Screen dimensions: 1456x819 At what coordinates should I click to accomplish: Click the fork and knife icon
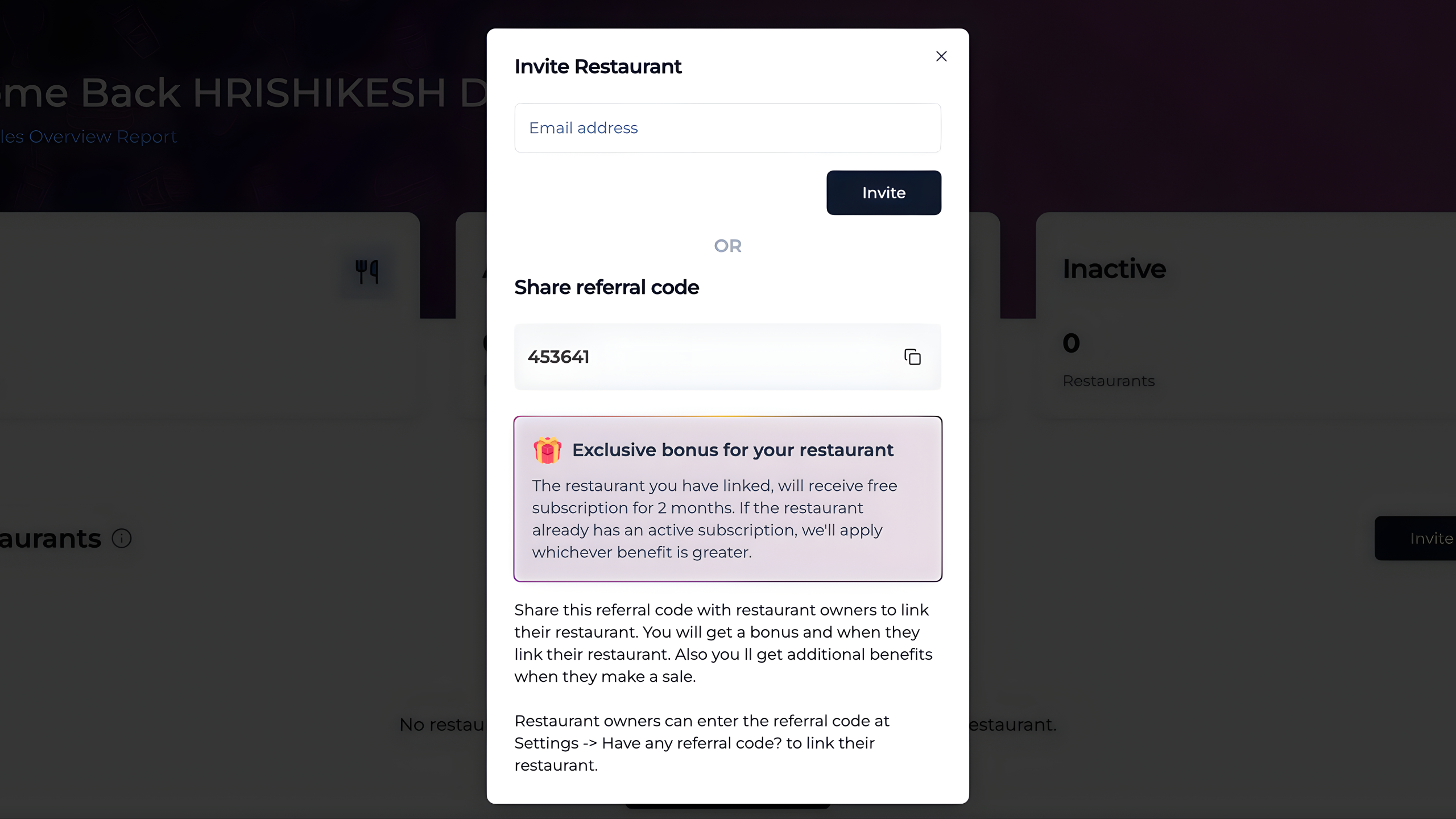pos(367,272)
